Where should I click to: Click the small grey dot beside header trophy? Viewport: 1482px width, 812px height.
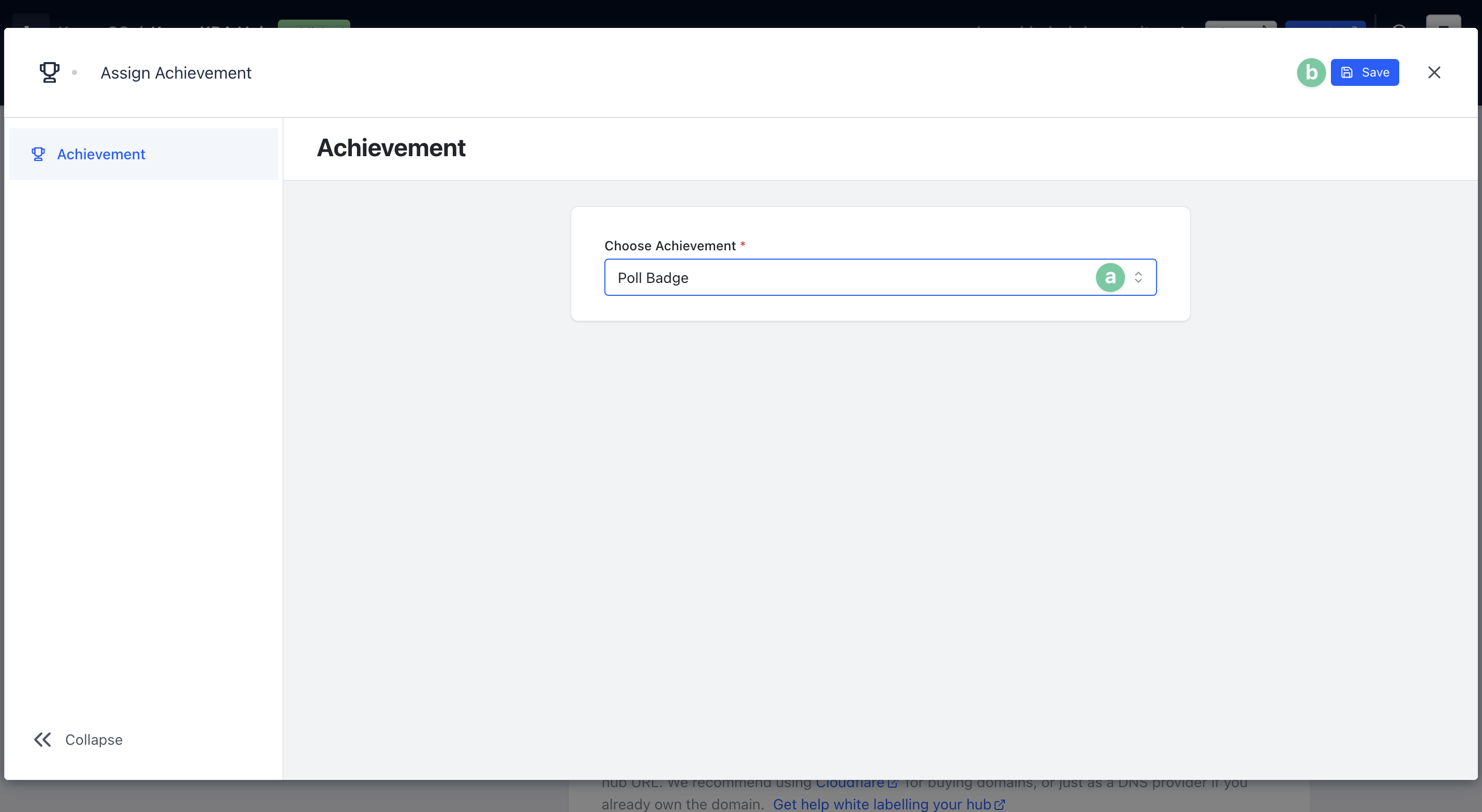click(x=74, y=72)
